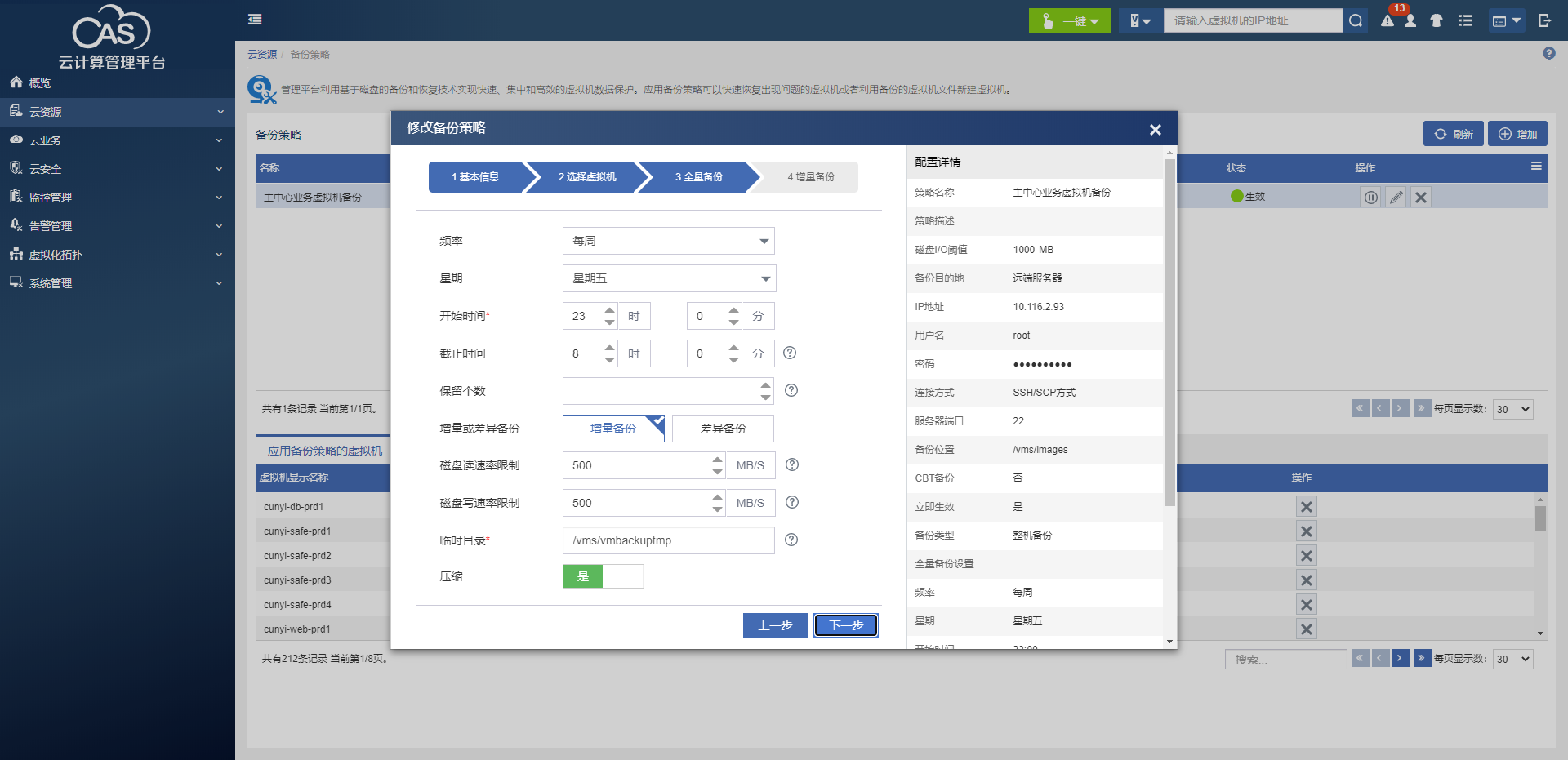
Task: Expand the 告警管理 sidebar menu
Action: [118, 226]
